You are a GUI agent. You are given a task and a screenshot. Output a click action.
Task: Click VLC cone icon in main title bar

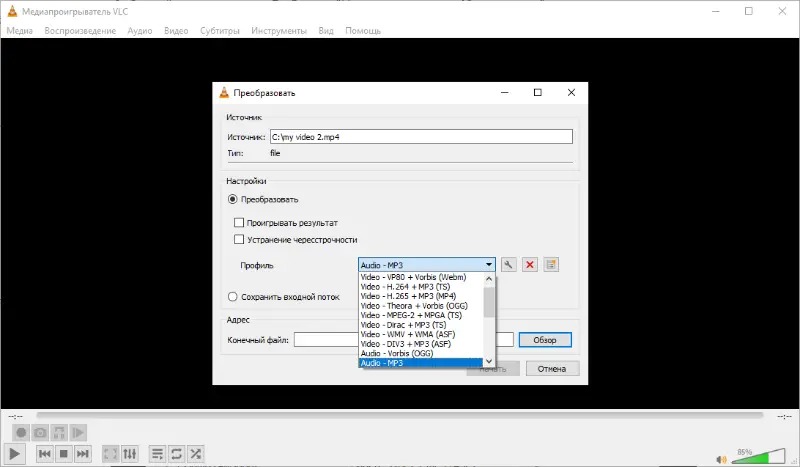coord(12,11)
